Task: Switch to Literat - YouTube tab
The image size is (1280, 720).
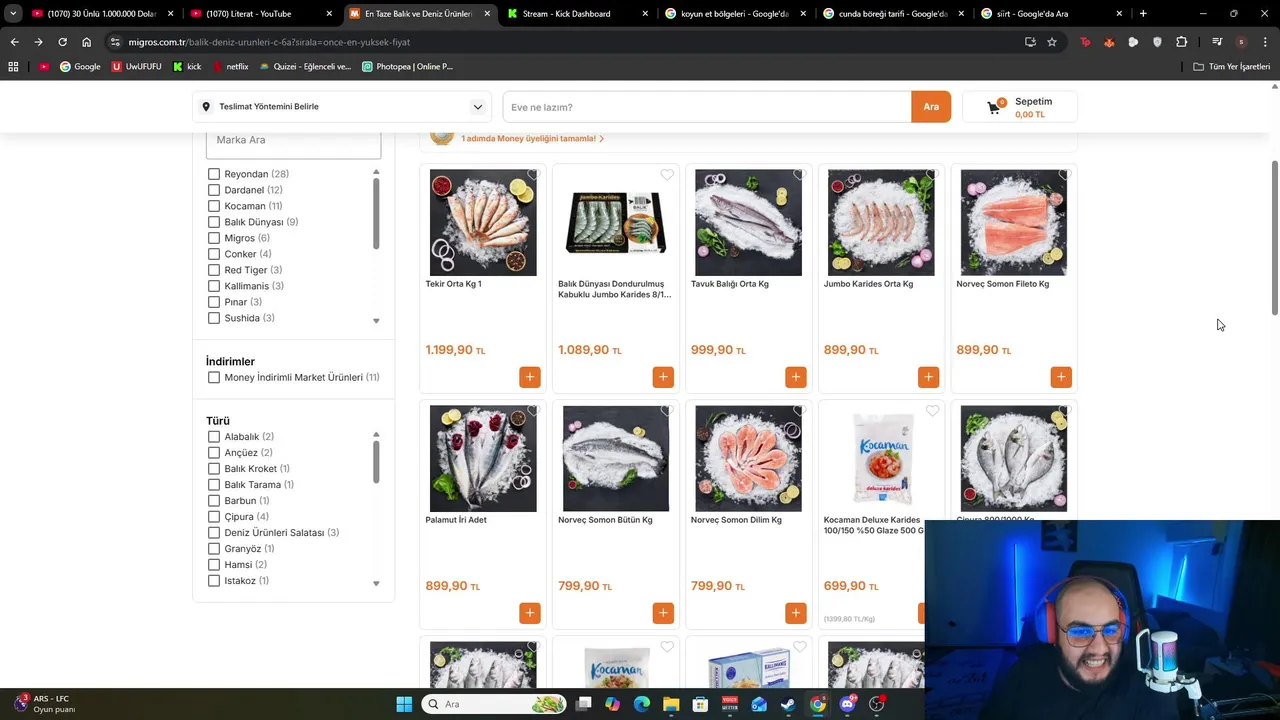Action: point(261,14)
